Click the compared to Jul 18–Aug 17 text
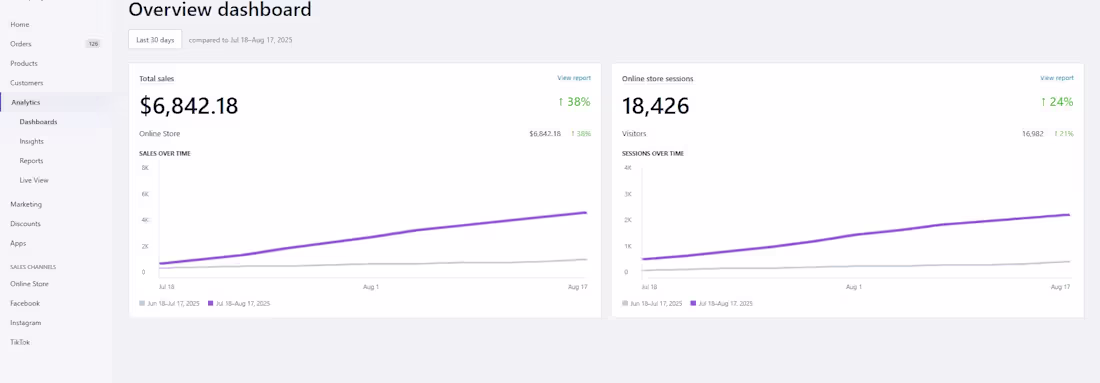 [241, 40]
